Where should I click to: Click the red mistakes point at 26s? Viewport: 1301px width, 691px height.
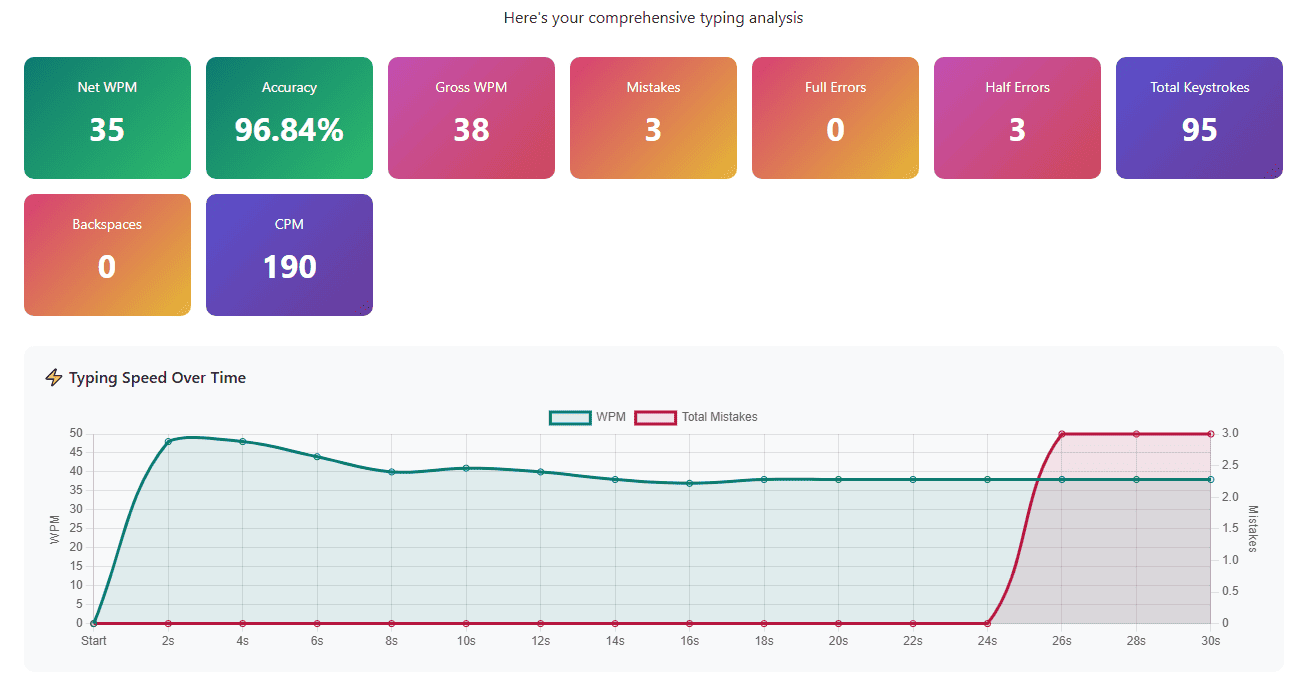pos(1061,433)
